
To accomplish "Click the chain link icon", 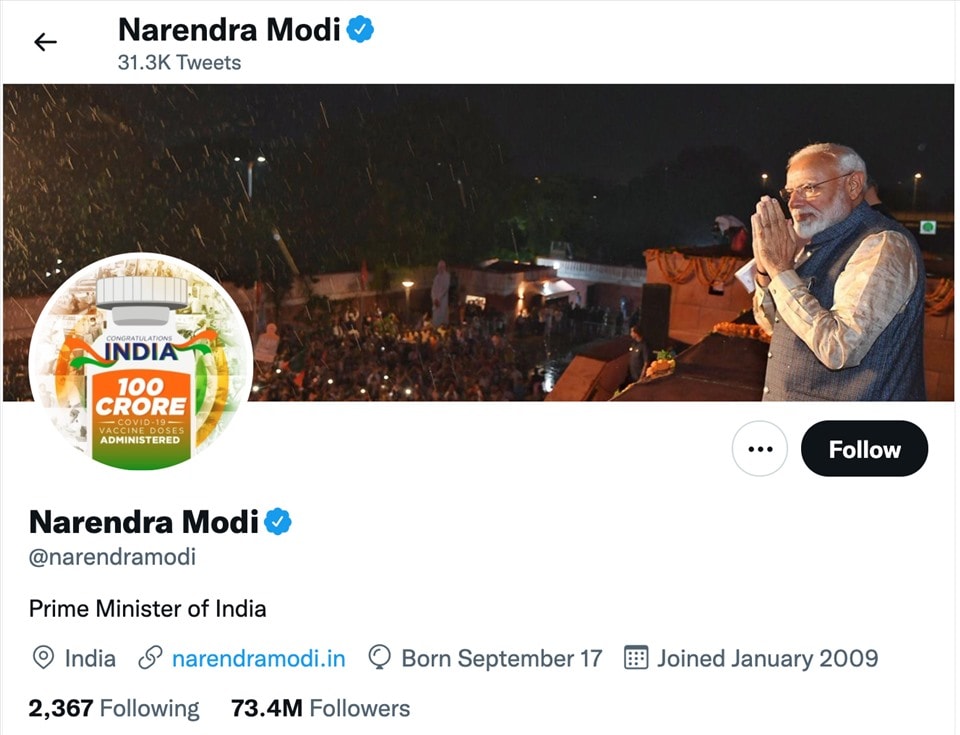I will click(x=150, y=658).
